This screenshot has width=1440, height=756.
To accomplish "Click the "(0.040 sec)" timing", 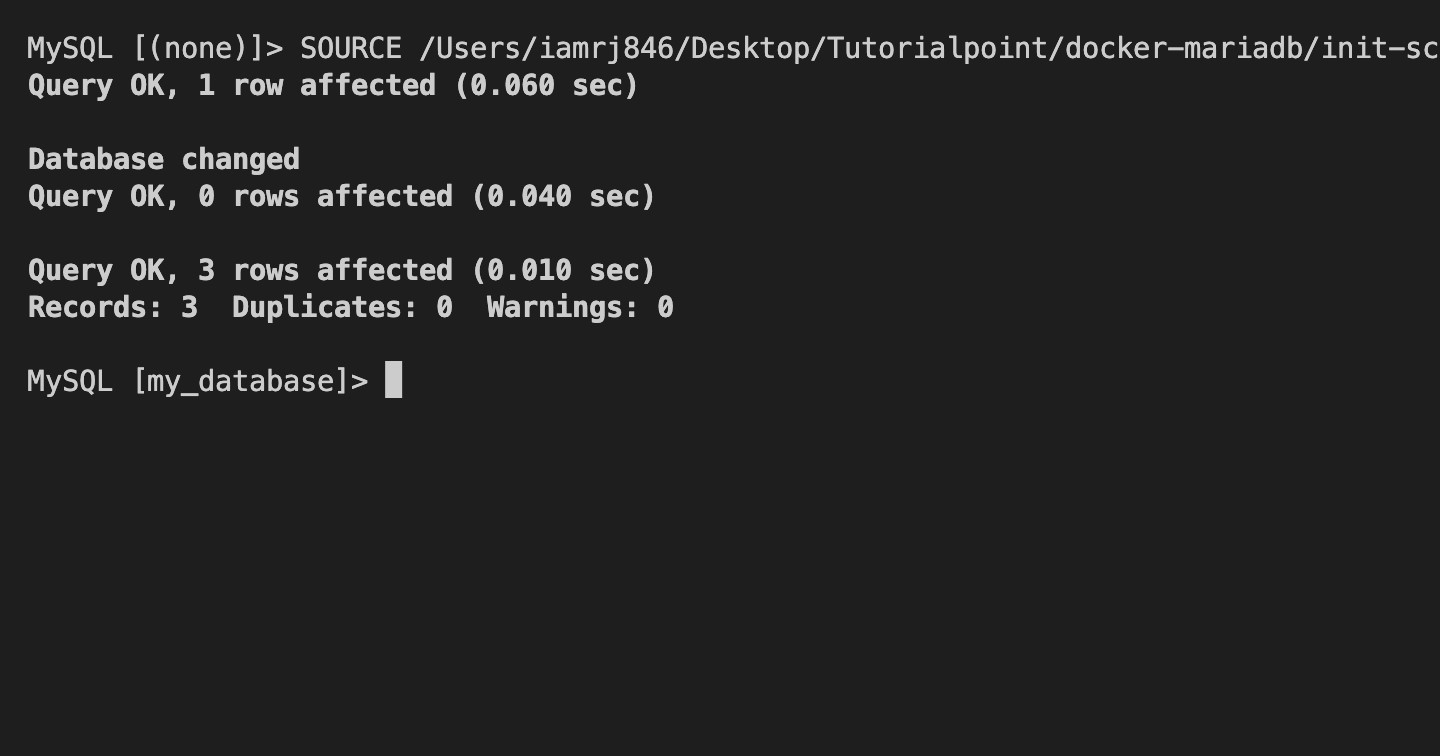I will [x=563, y=197].
